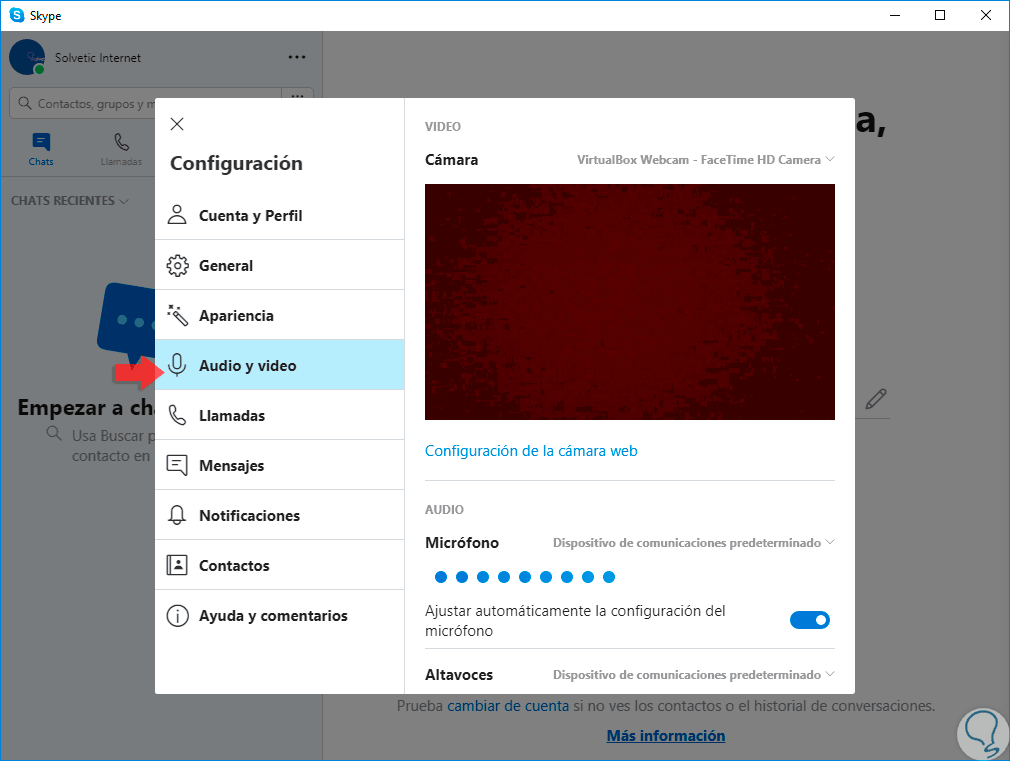Open General settings section
The width and height of the screenshot is (1010, 761).
click(x=280, y=265)
